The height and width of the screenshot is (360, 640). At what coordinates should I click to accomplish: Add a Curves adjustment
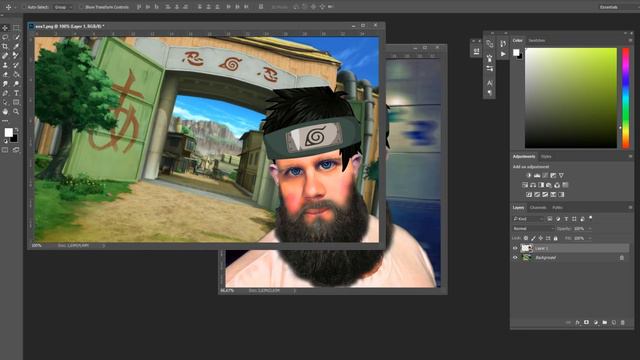point(545,175)
